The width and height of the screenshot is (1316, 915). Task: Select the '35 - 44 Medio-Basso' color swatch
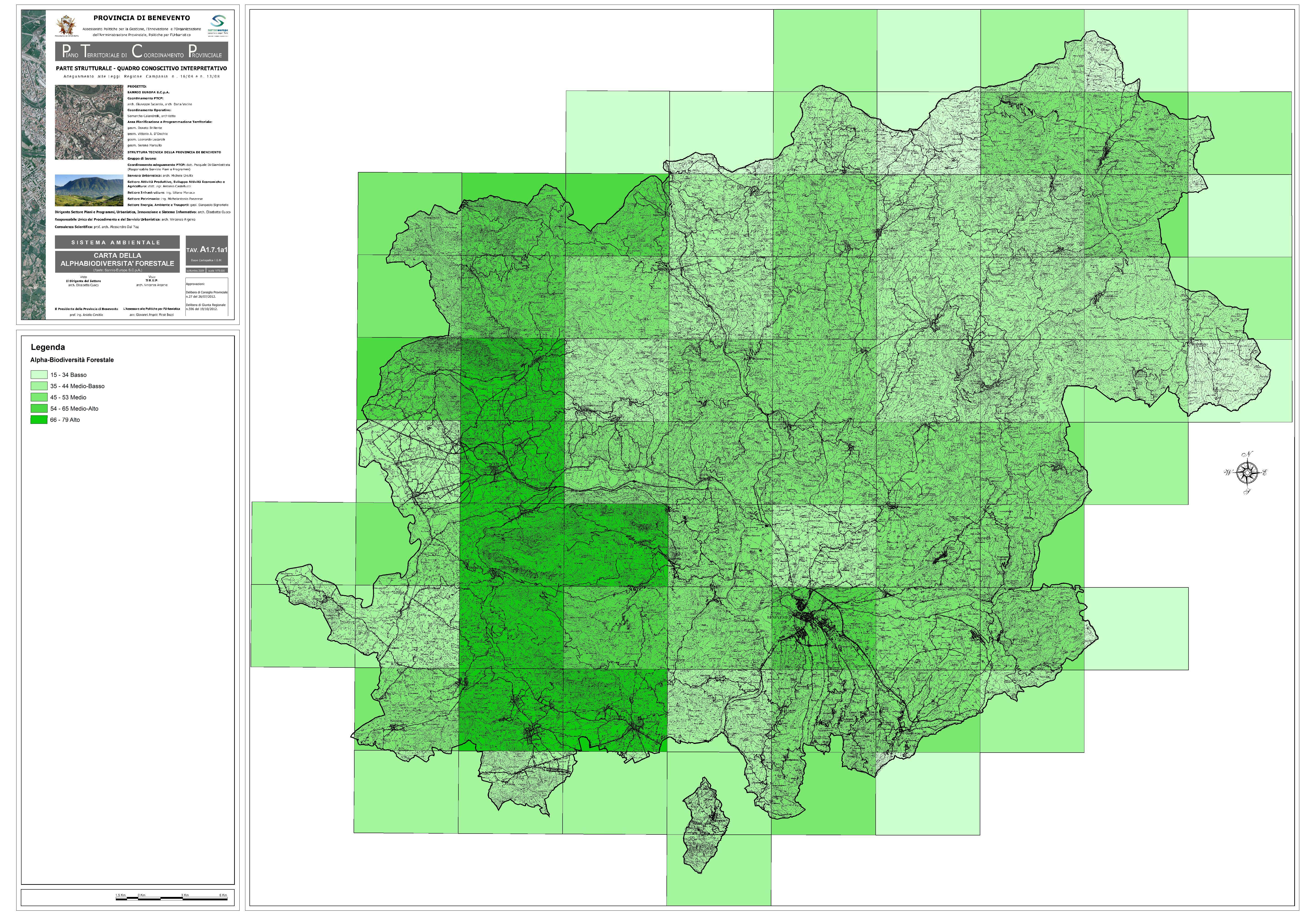coord(39,386)
